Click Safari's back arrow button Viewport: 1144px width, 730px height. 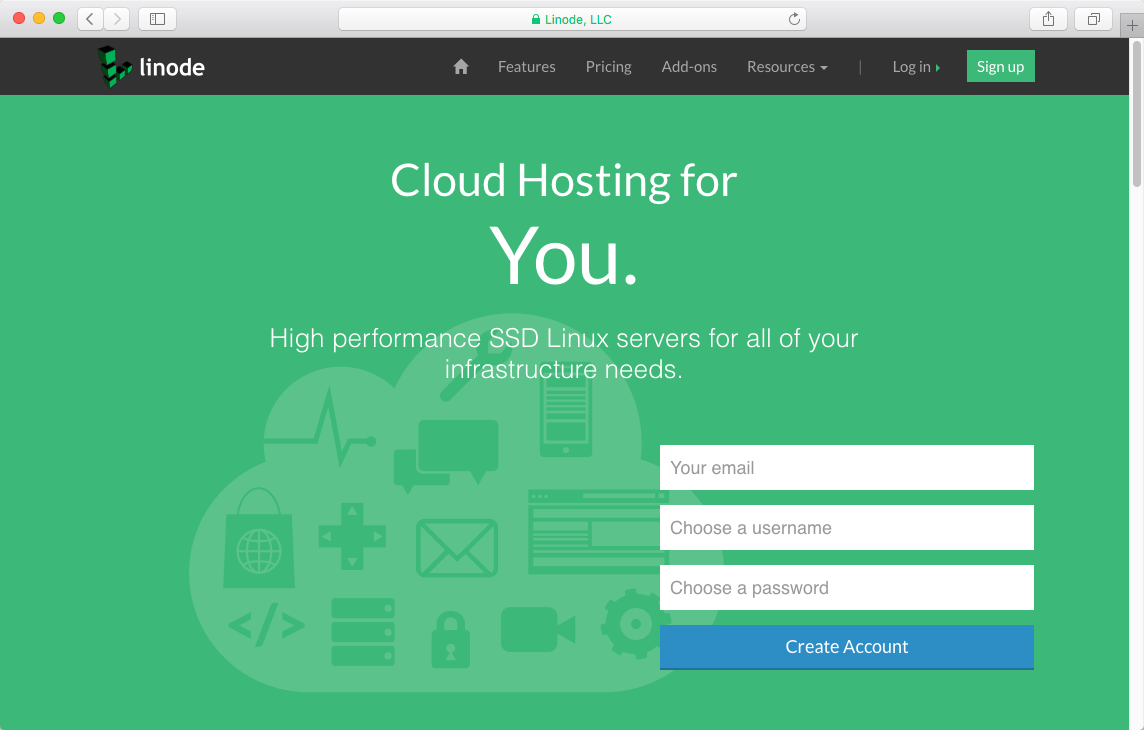coord(90,18)
